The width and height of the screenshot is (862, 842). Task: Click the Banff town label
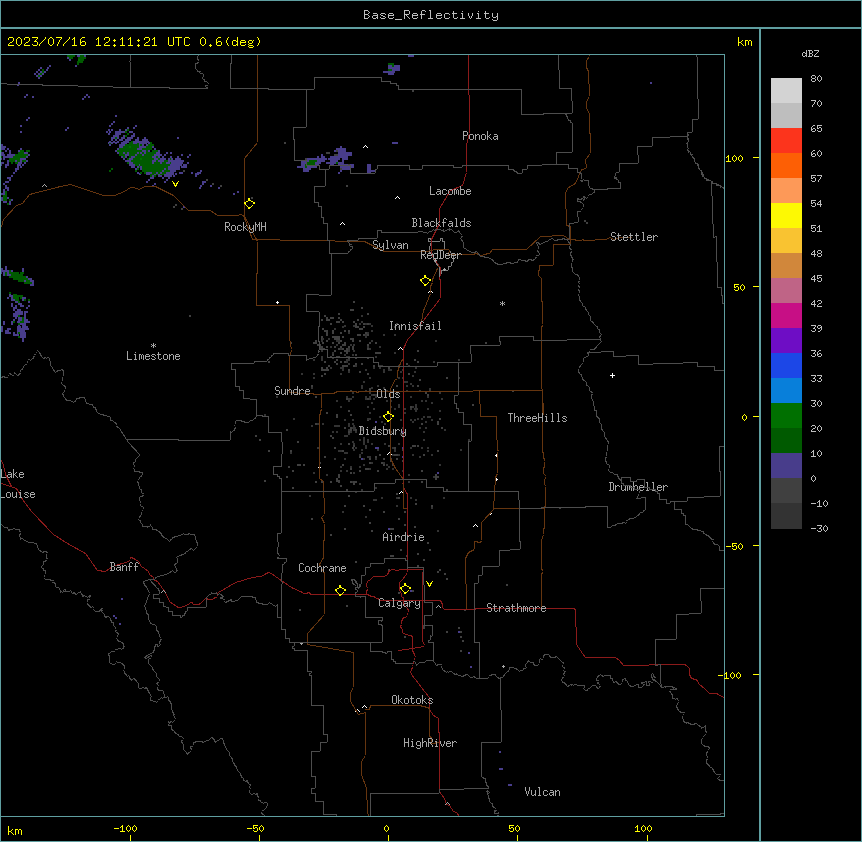pos(124,567)
